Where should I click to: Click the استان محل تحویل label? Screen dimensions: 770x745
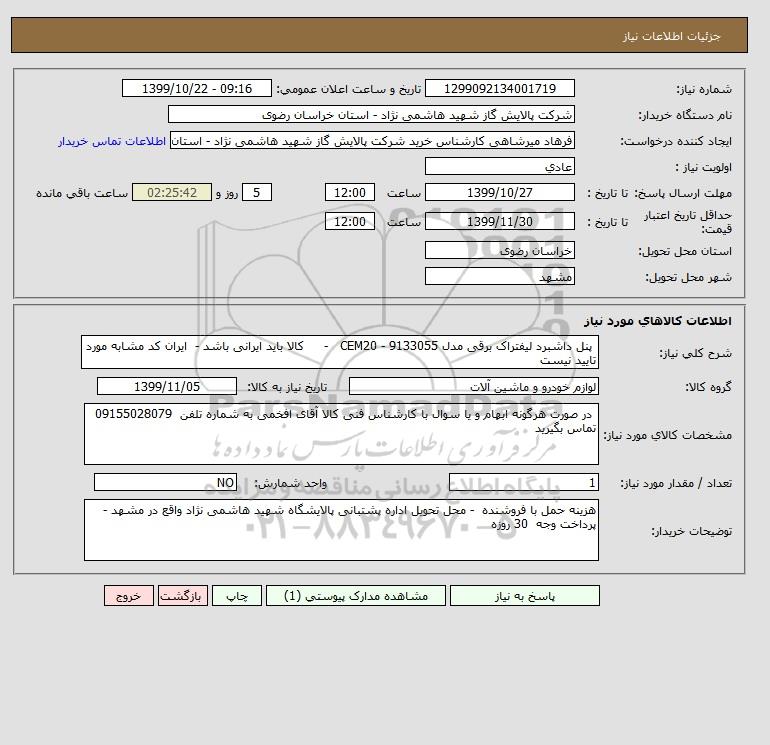click(685, 251)
